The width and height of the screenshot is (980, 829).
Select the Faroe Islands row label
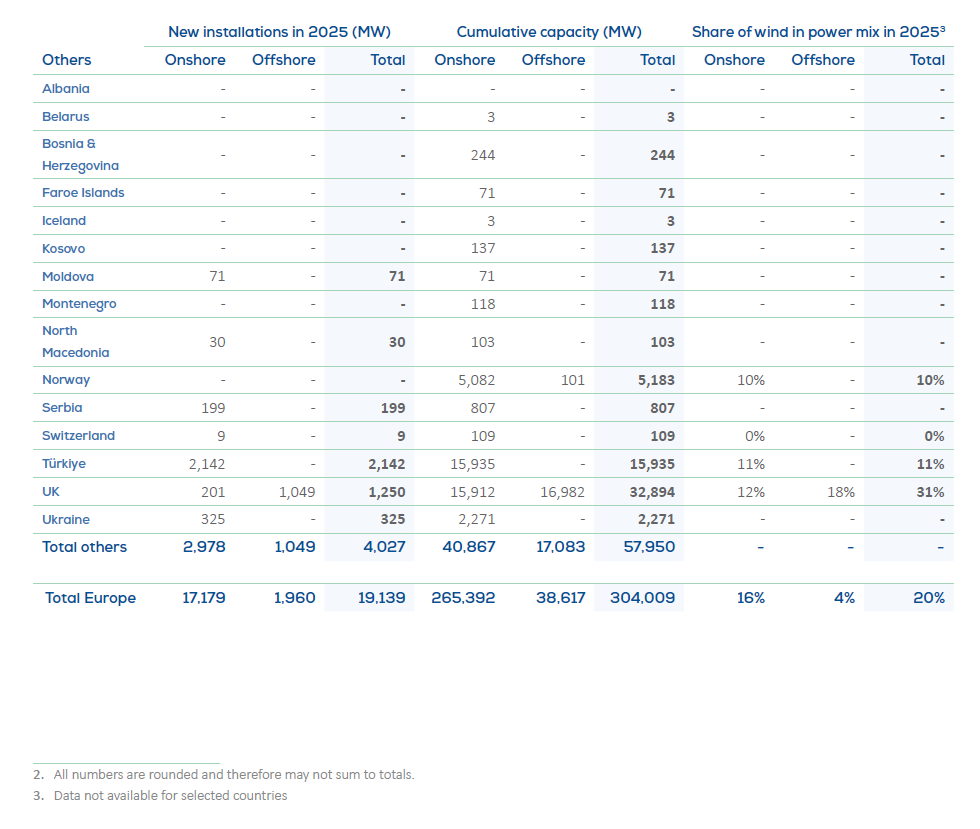click(x=83, y=193)
